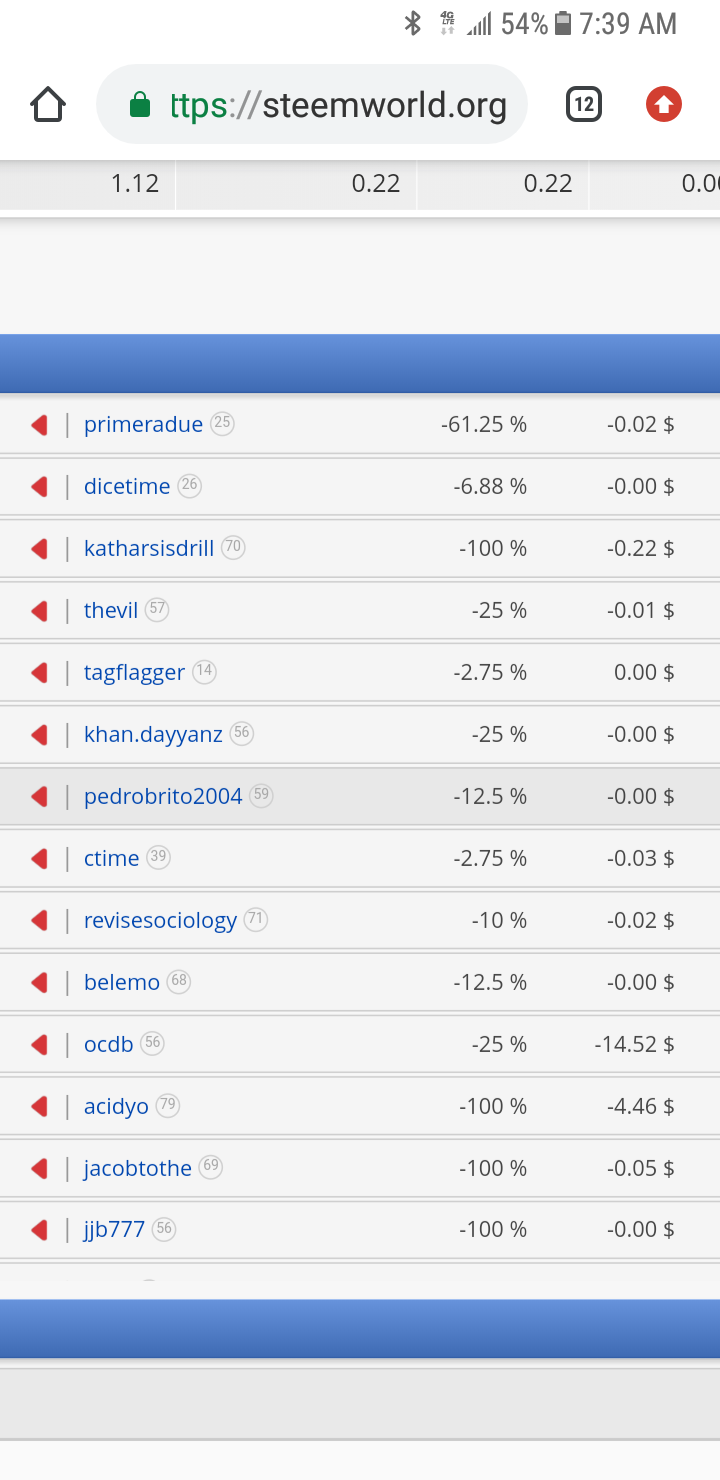Tap the browser home icon
Screen dimensions: 720x1480
click(48, 105)
